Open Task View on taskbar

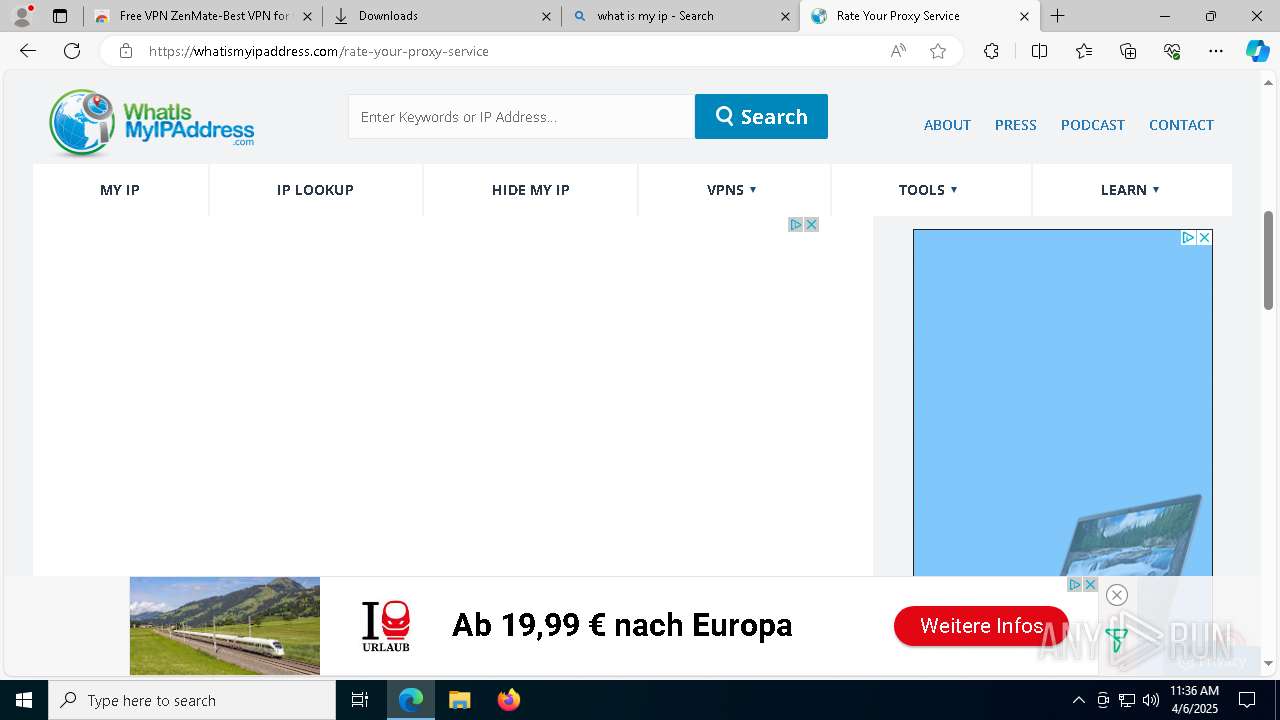[x=360, y=700]
